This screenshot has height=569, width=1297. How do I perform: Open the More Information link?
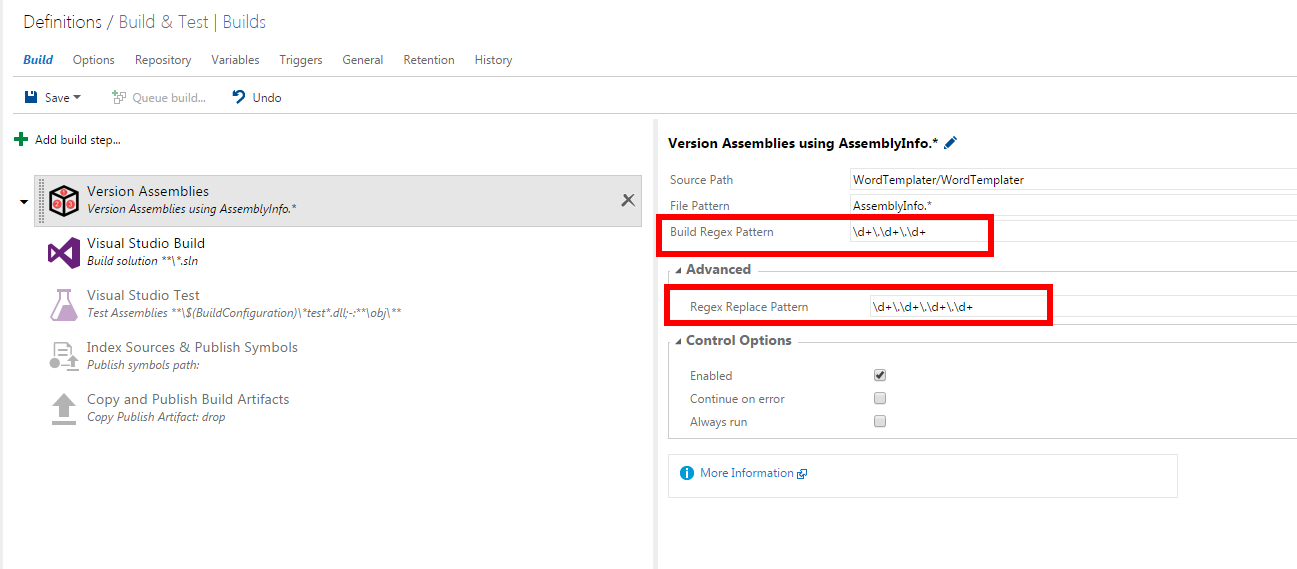tap(746, 473)
